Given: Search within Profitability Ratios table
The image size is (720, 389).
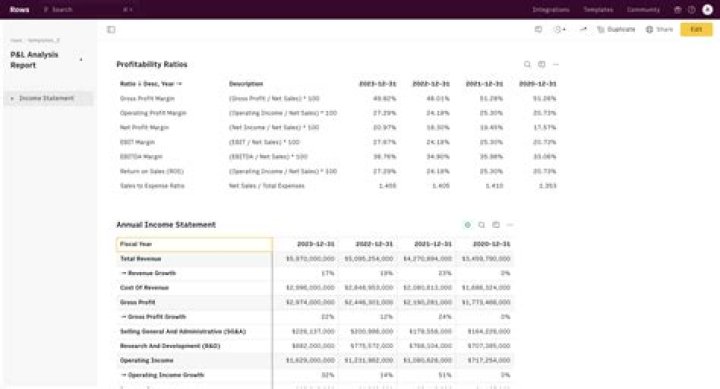Looking at the screenshot, I should tap(527, 64).
